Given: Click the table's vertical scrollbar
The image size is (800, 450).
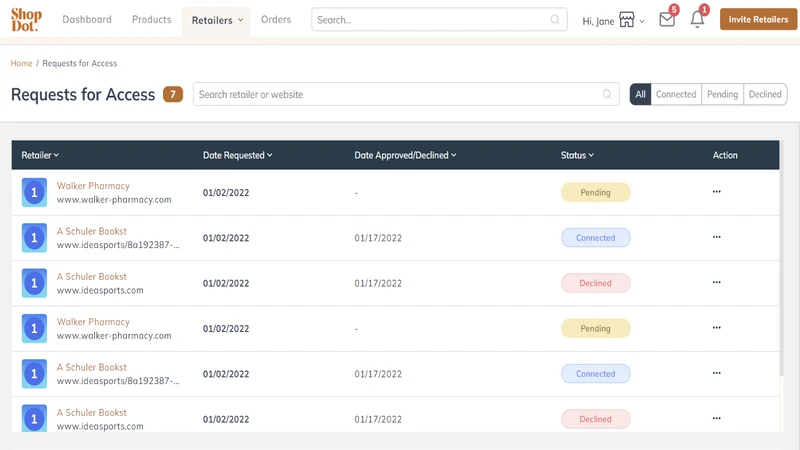Looking at the screenshot, I should [x=782, y=258].
